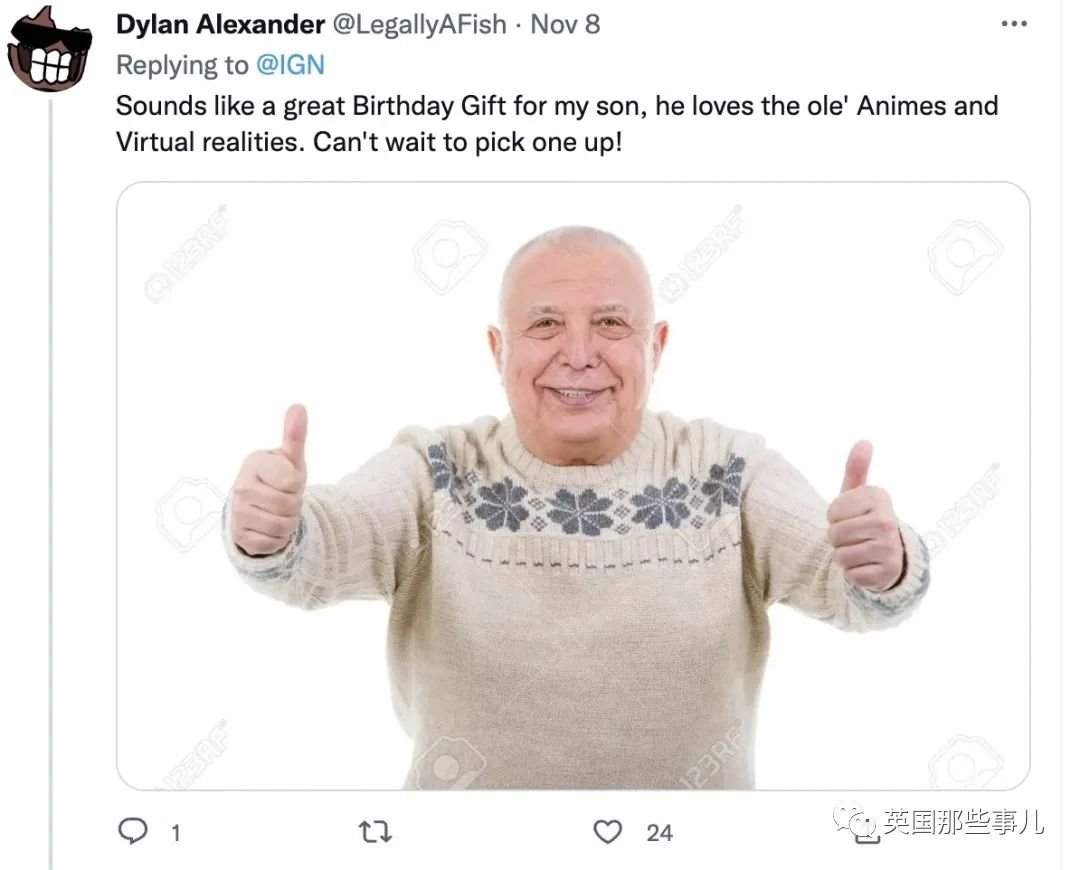Like the tweet with the heart icon
The image size is (1080, 870).
pos(608,832)
